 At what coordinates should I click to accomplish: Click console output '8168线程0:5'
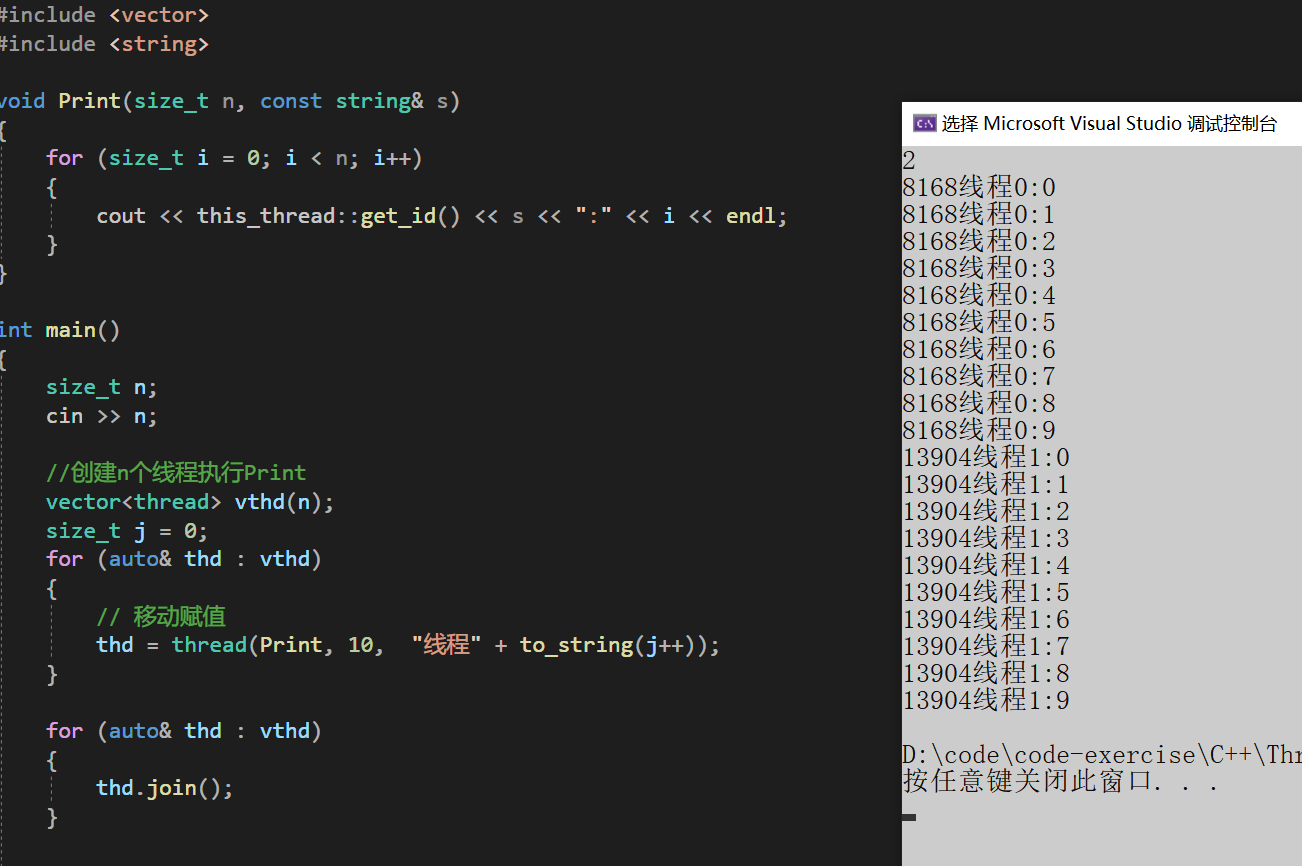tap(979, 323)
